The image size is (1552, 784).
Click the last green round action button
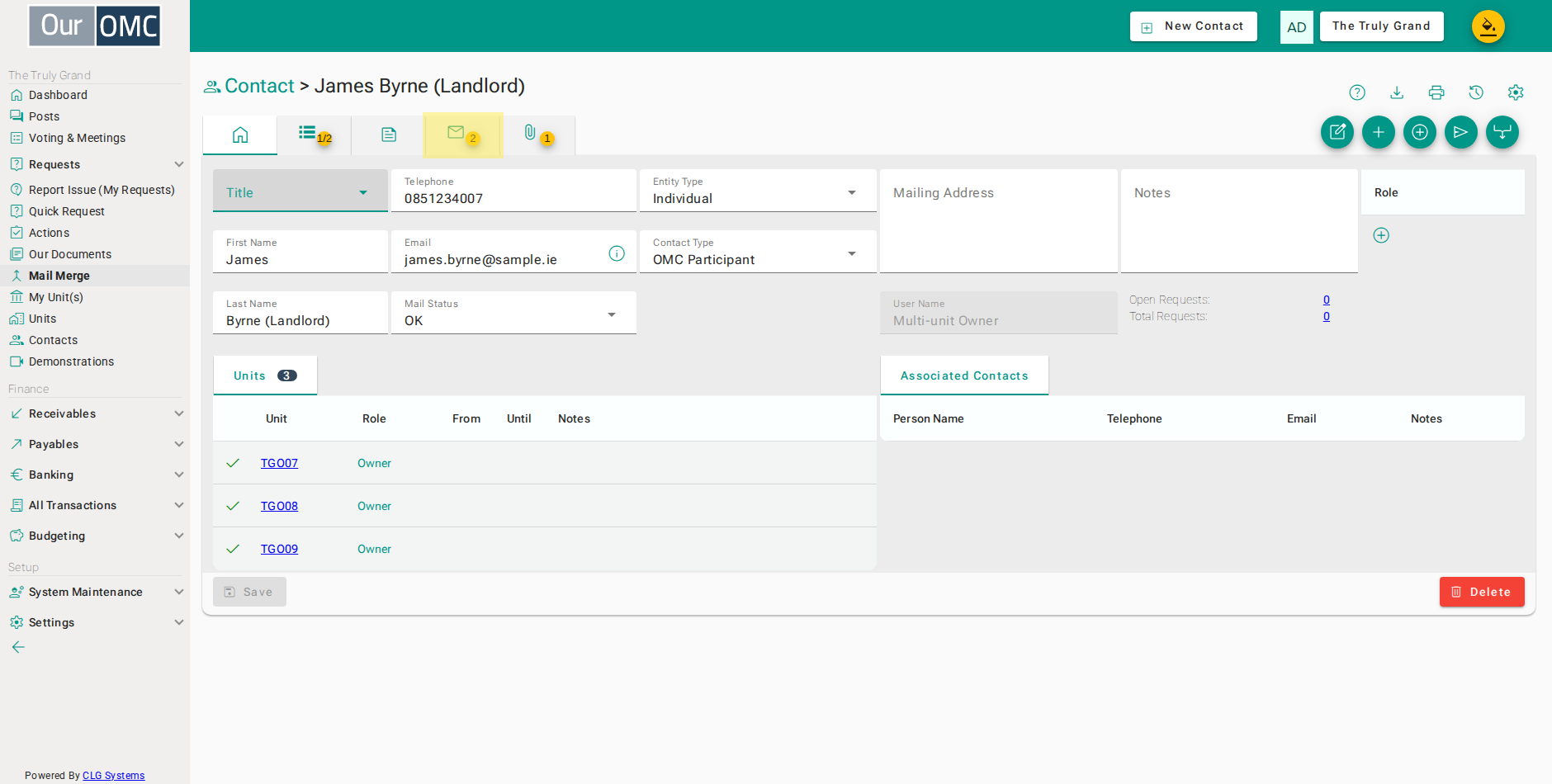click(1502, 132)
